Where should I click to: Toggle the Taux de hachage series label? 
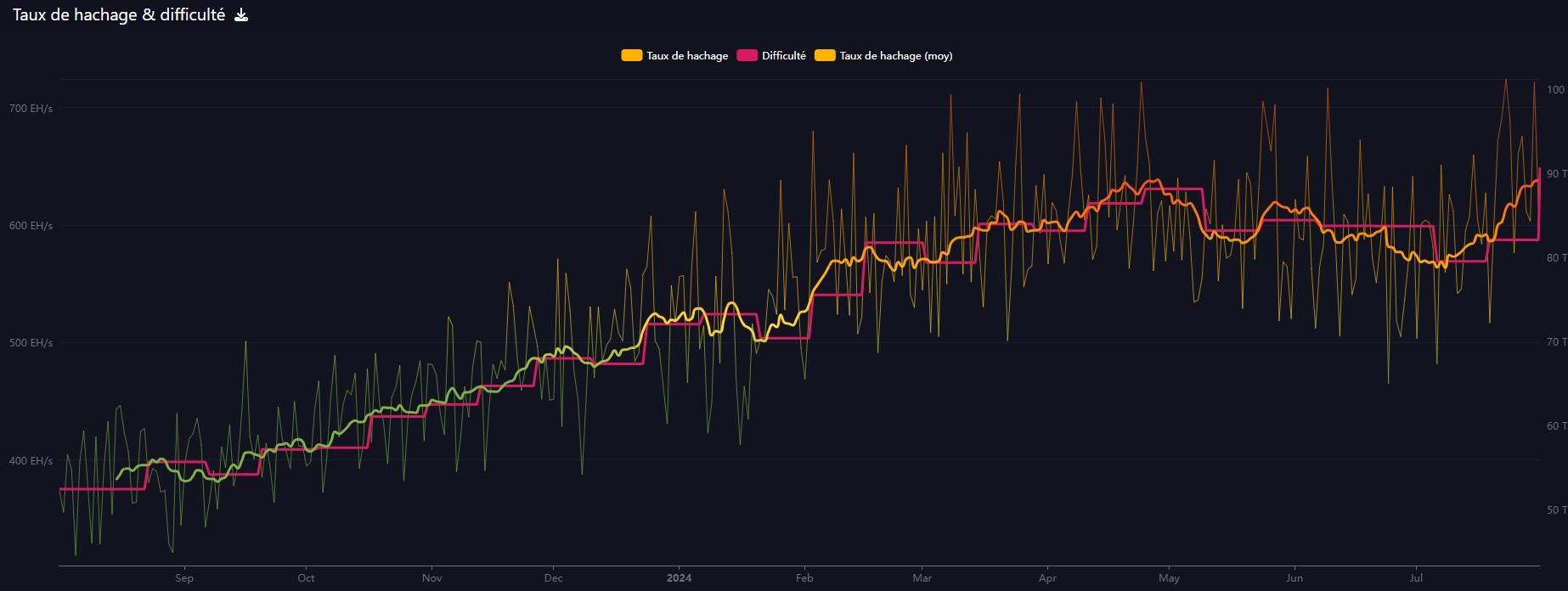coord(687,56)
